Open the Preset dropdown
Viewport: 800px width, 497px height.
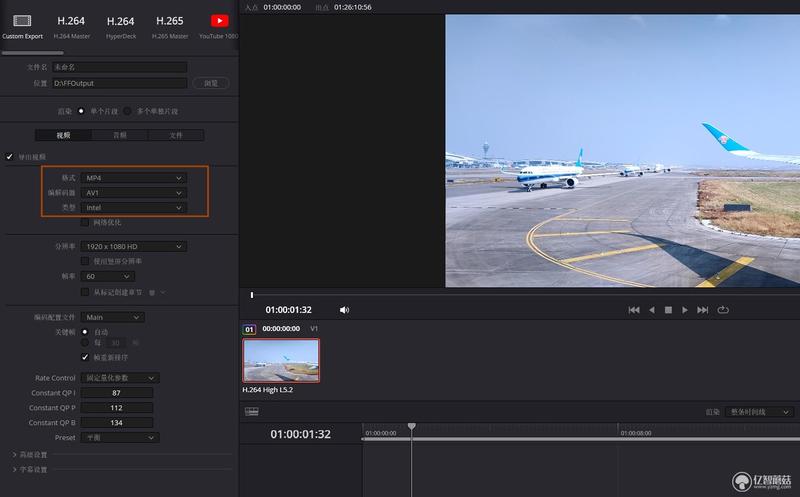point(120,437)
